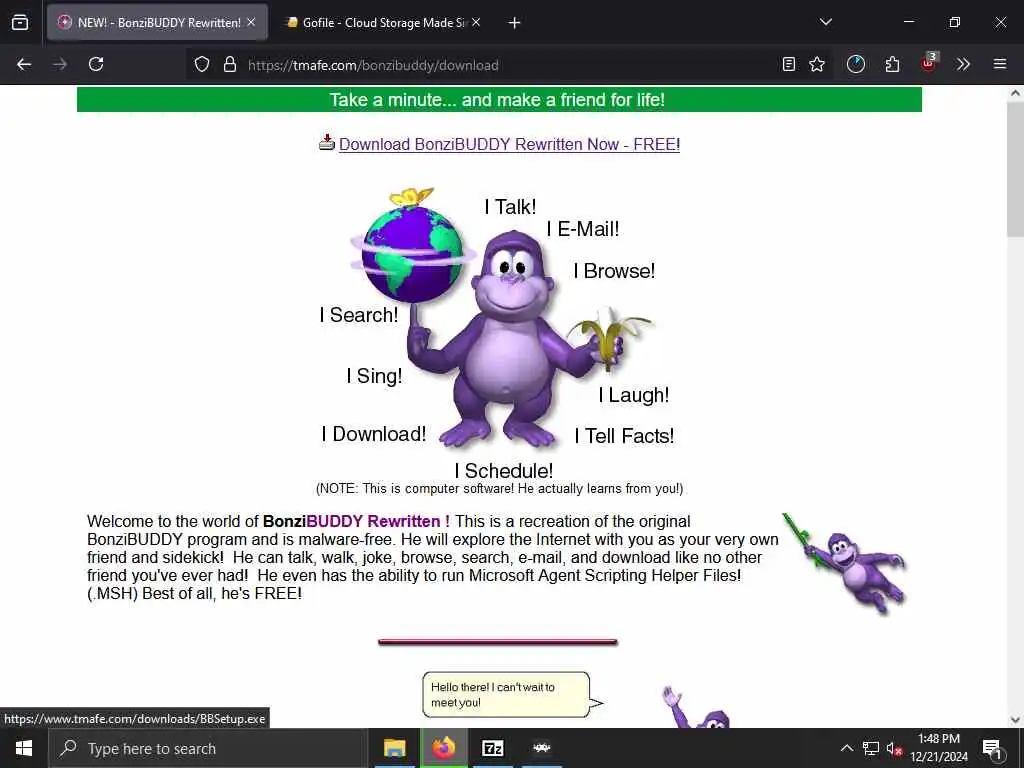
Task: Click the 'I Sing!' text
Action: [x=374, y=376]
